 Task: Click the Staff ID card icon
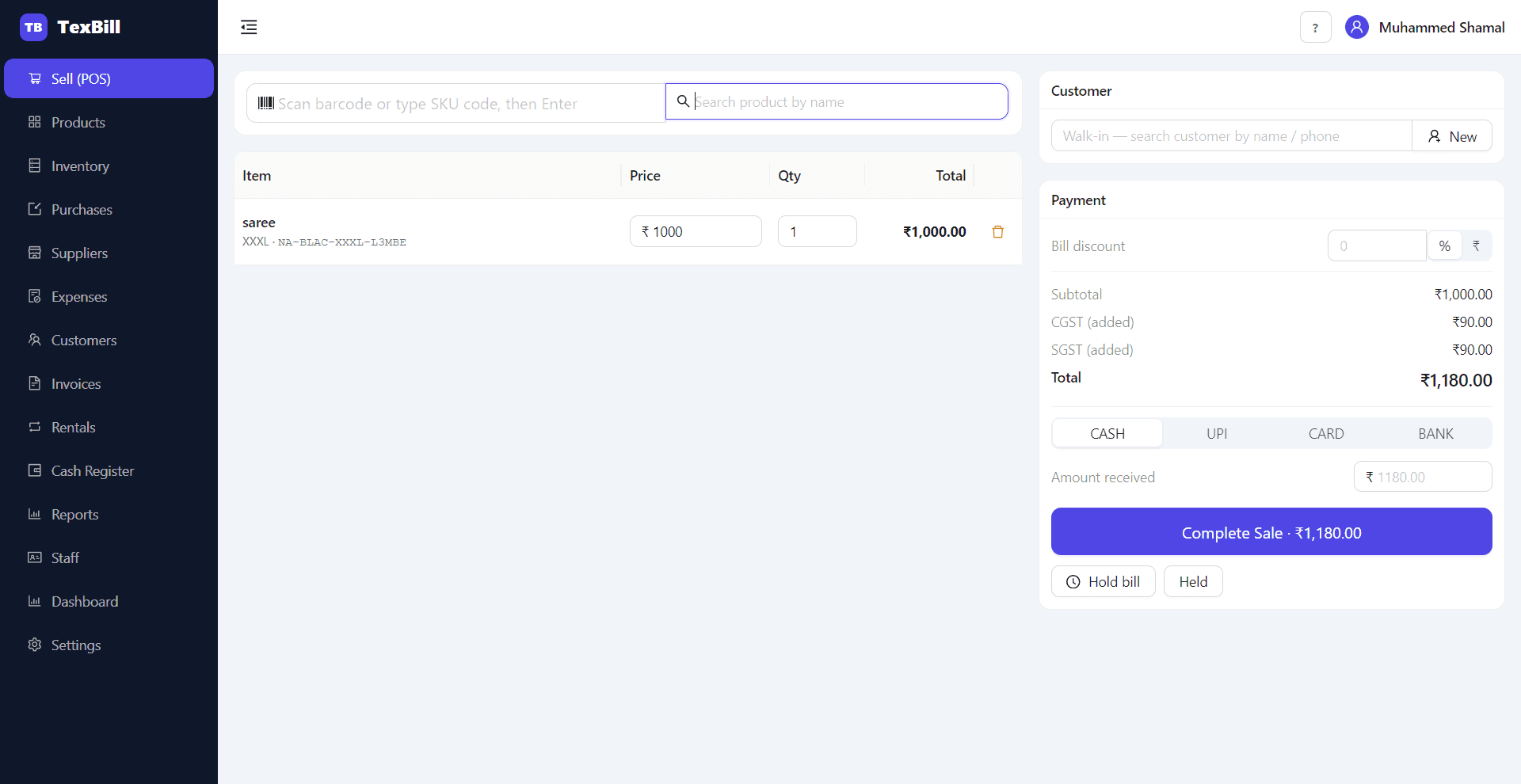tap(35, 558)
